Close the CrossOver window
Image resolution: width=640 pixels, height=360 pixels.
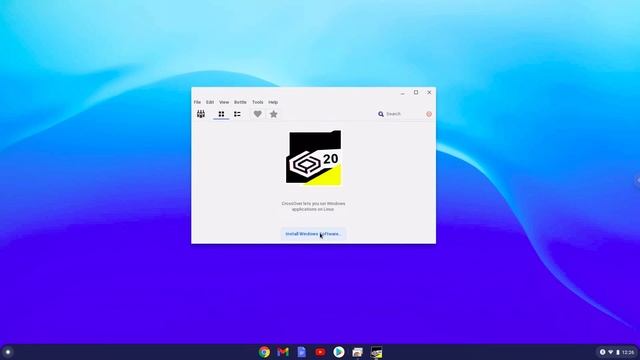coord(429,93)
